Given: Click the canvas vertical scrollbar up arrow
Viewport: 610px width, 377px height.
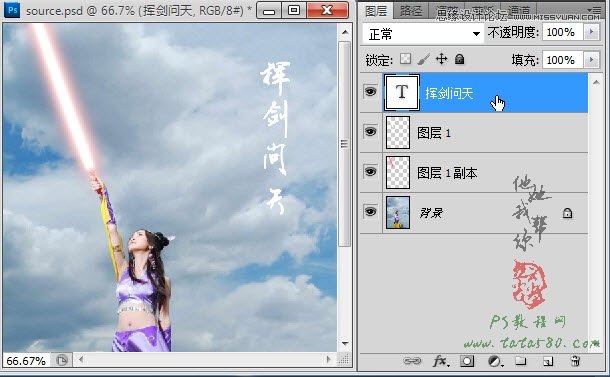Looking at the screenshot, I should (345, 32).
